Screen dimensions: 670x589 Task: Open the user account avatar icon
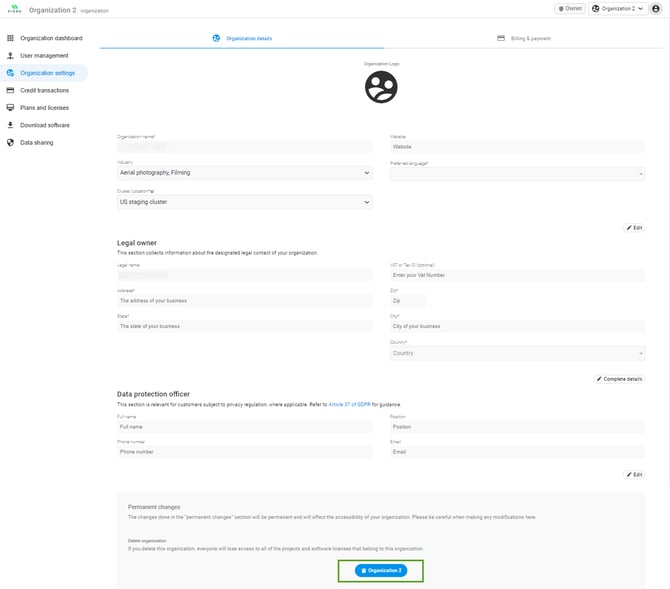coord(656,8)
